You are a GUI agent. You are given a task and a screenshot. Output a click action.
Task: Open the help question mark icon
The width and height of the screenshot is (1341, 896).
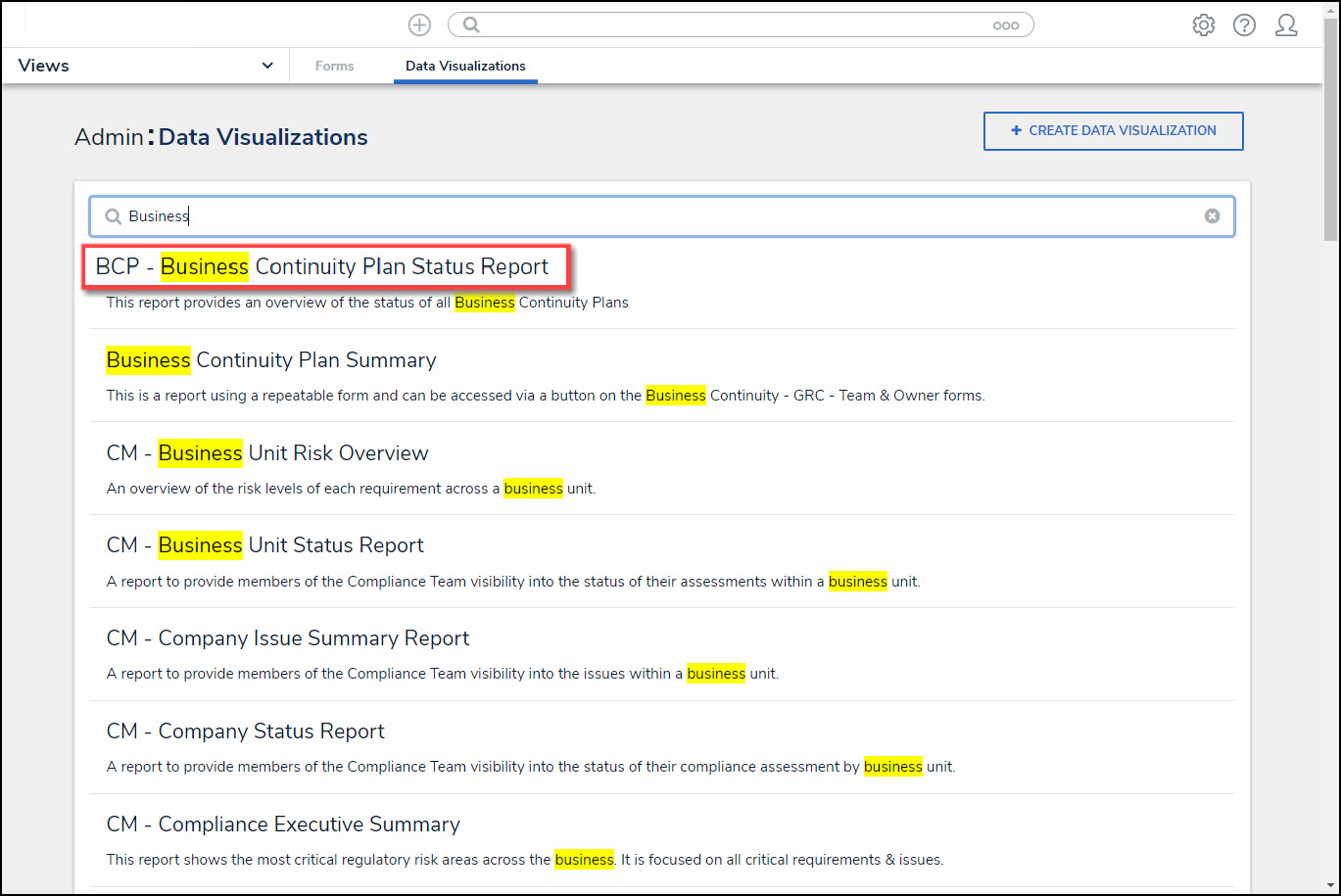tap(1244, 25)
